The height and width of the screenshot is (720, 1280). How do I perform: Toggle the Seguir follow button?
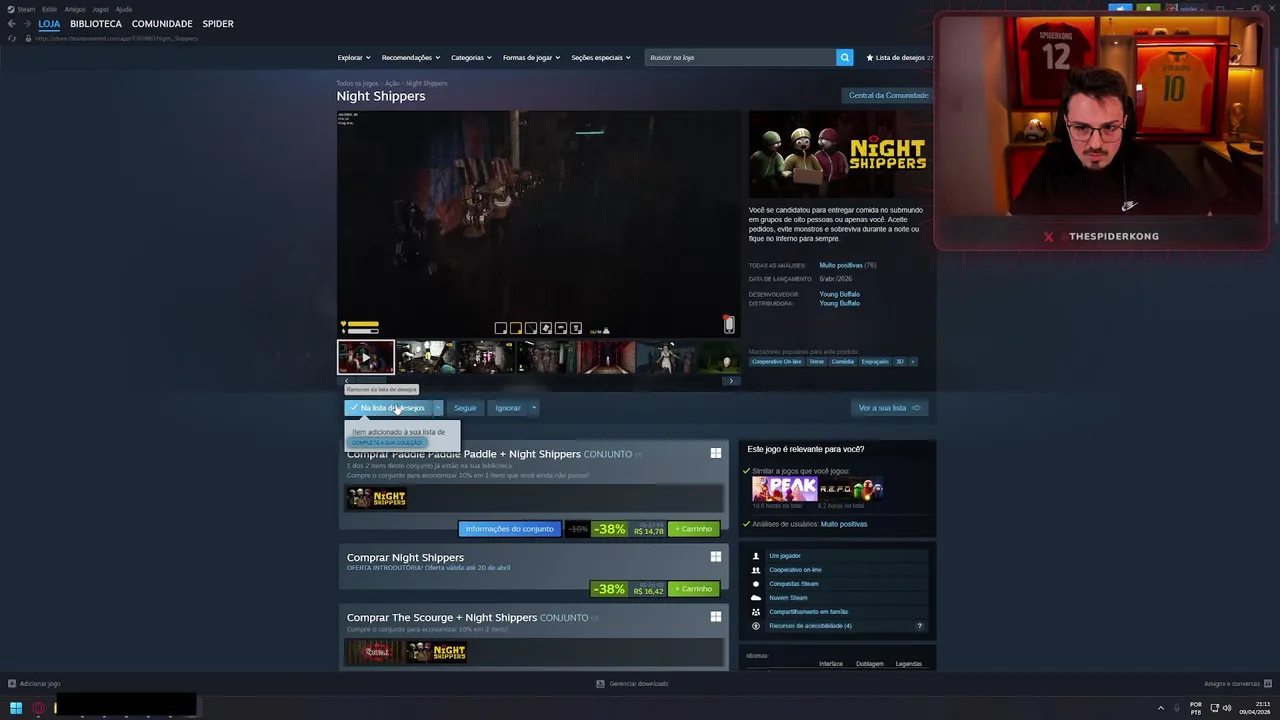[465, 407]
